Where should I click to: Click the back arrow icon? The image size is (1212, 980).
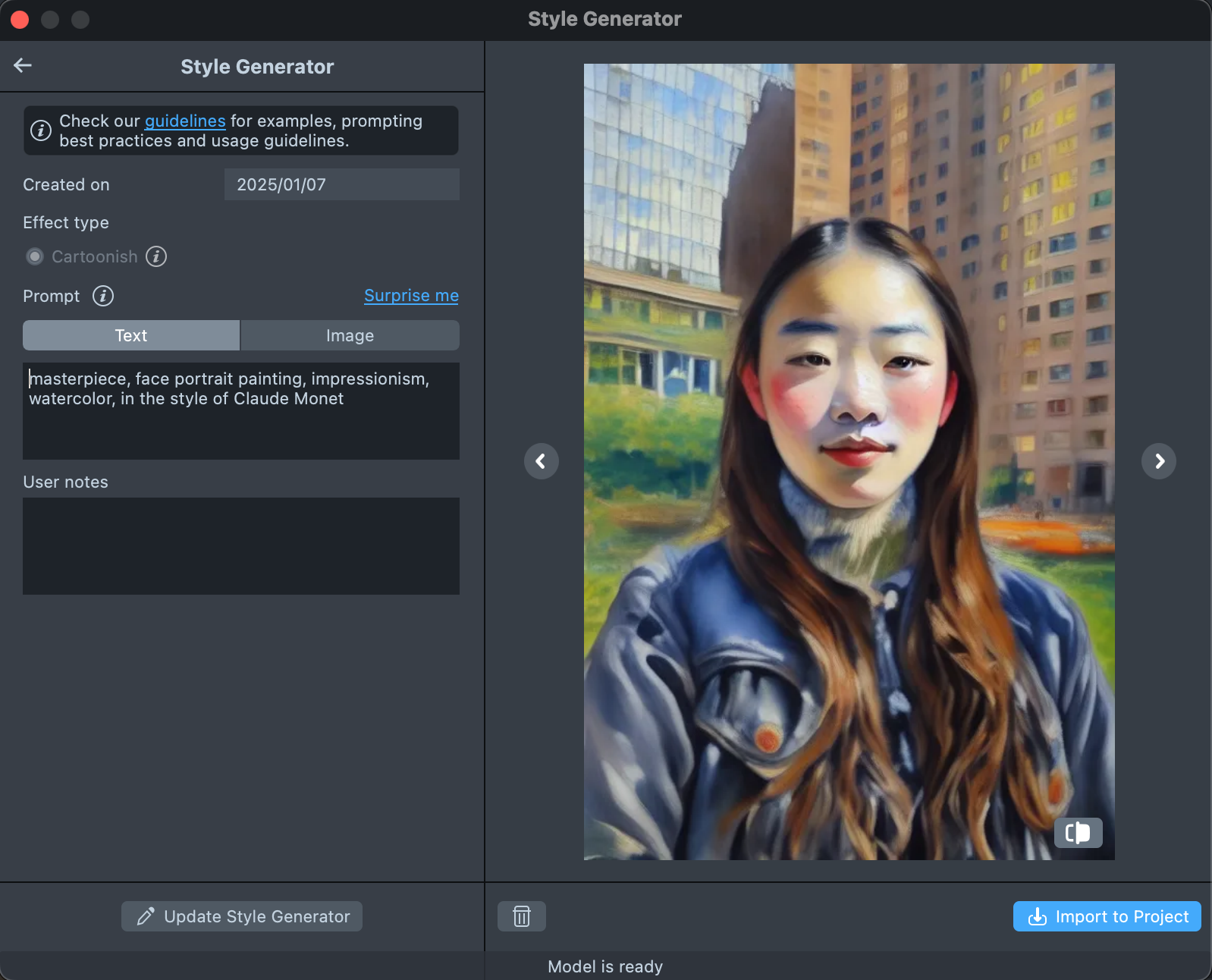[x=23, y=66]
